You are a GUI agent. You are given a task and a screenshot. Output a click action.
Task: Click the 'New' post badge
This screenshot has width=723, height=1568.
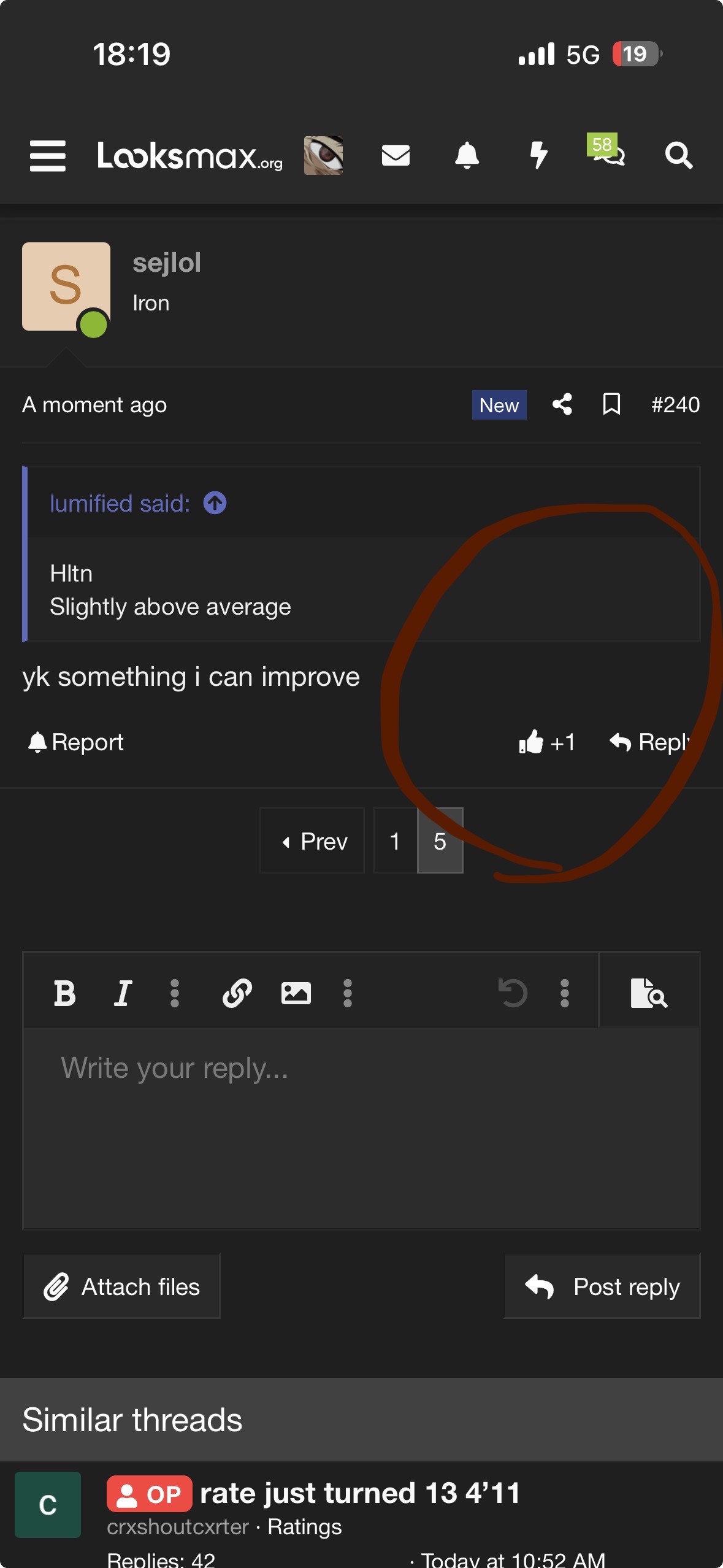pyautogui.click(x=499, y=405)
